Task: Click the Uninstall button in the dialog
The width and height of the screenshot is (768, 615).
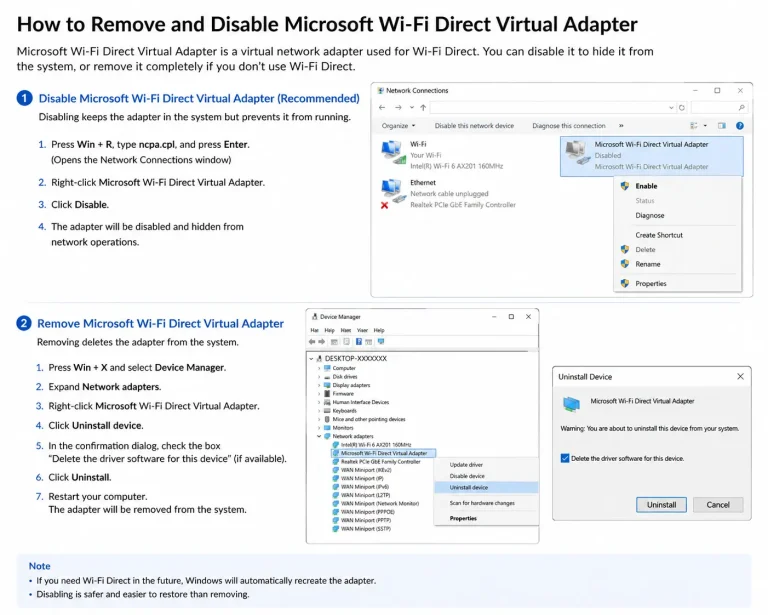Action: point(661,505)
